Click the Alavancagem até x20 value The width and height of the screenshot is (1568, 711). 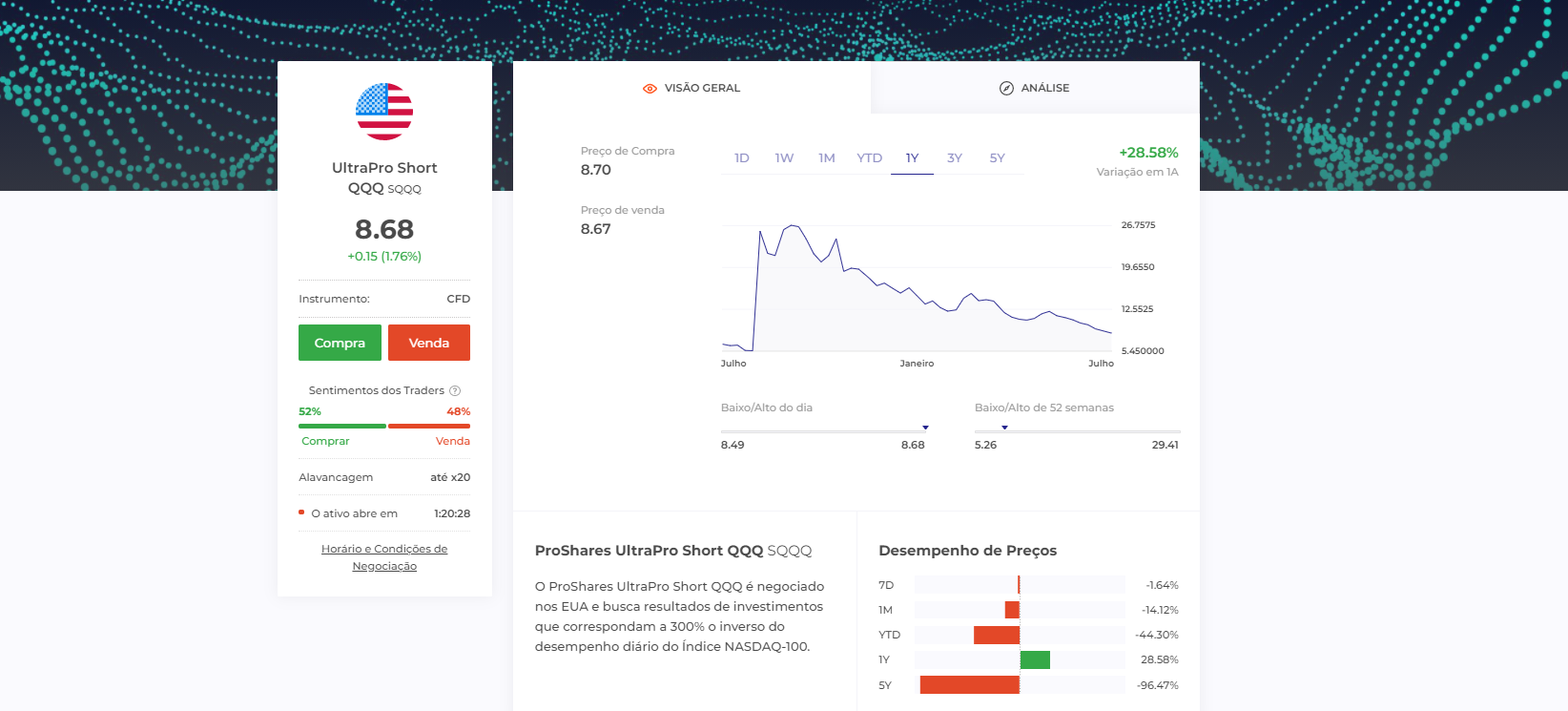[450, 477]
